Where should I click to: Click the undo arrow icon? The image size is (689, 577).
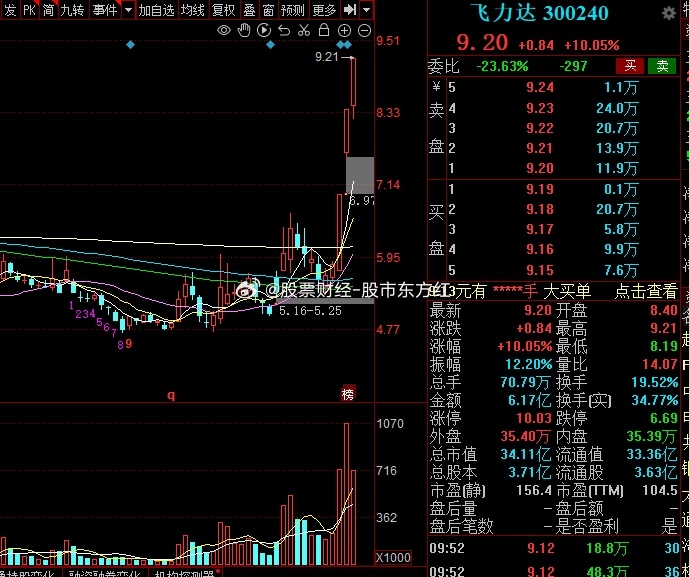283,30
